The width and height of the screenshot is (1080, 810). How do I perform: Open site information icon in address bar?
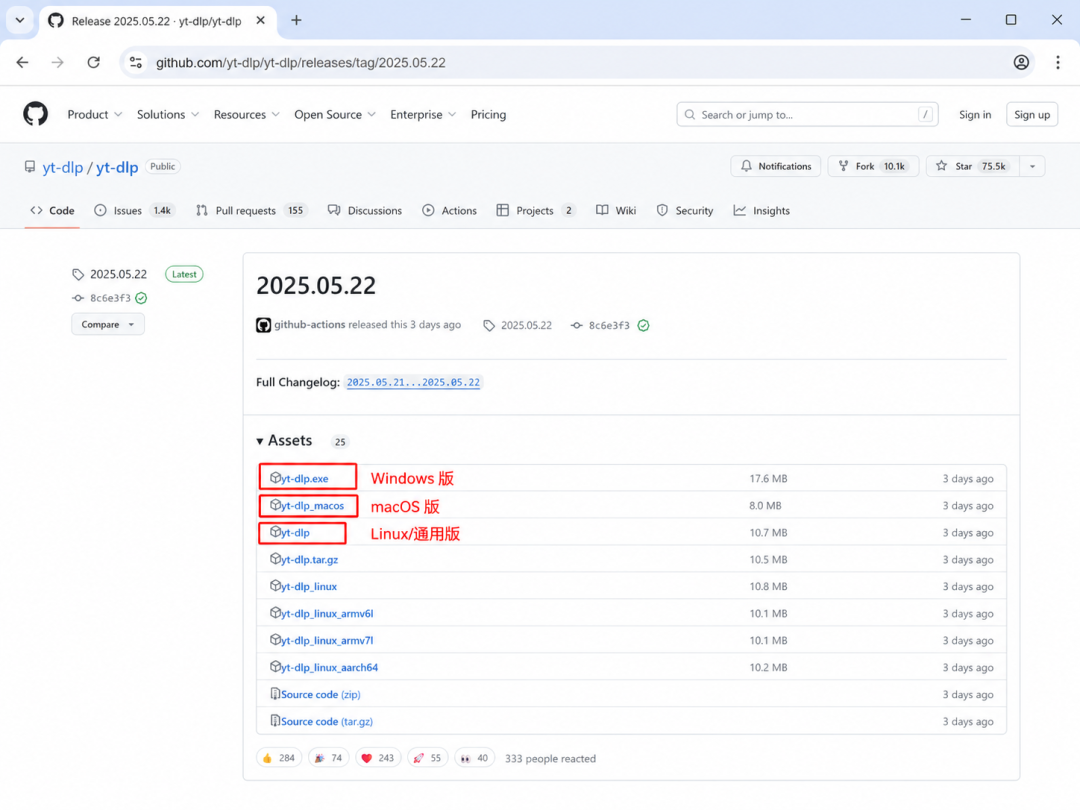click(136, 63)
